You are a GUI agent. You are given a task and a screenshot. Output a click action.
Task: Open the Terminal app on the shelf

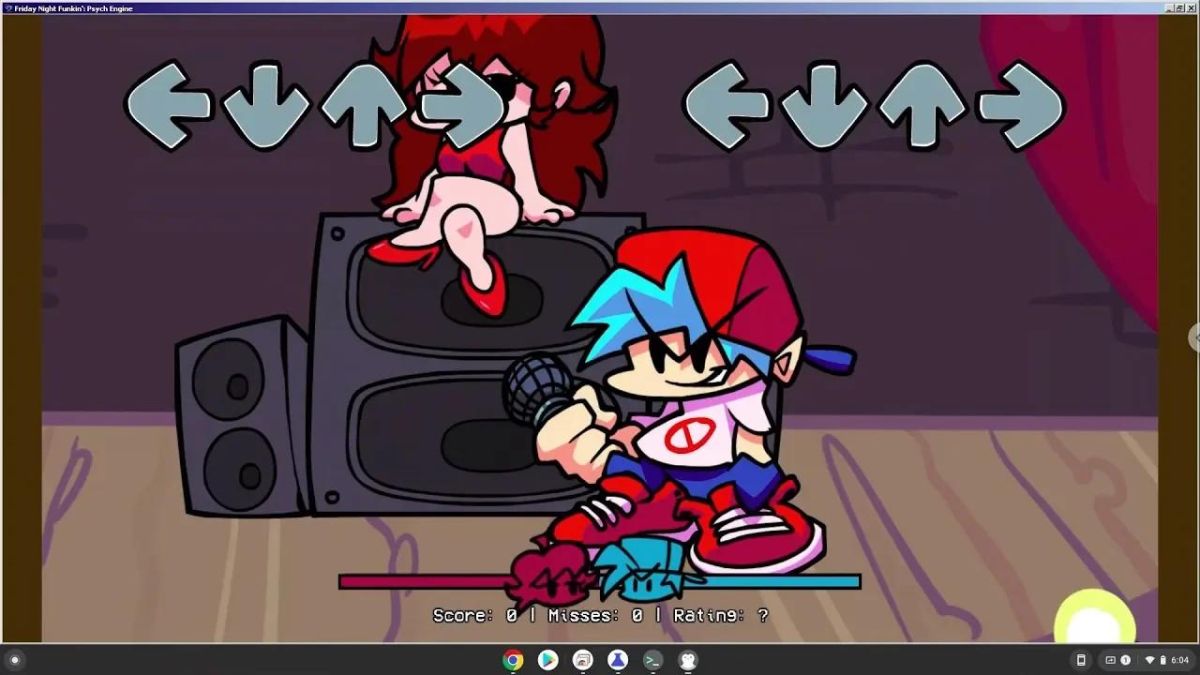click(x=652, y=660)
